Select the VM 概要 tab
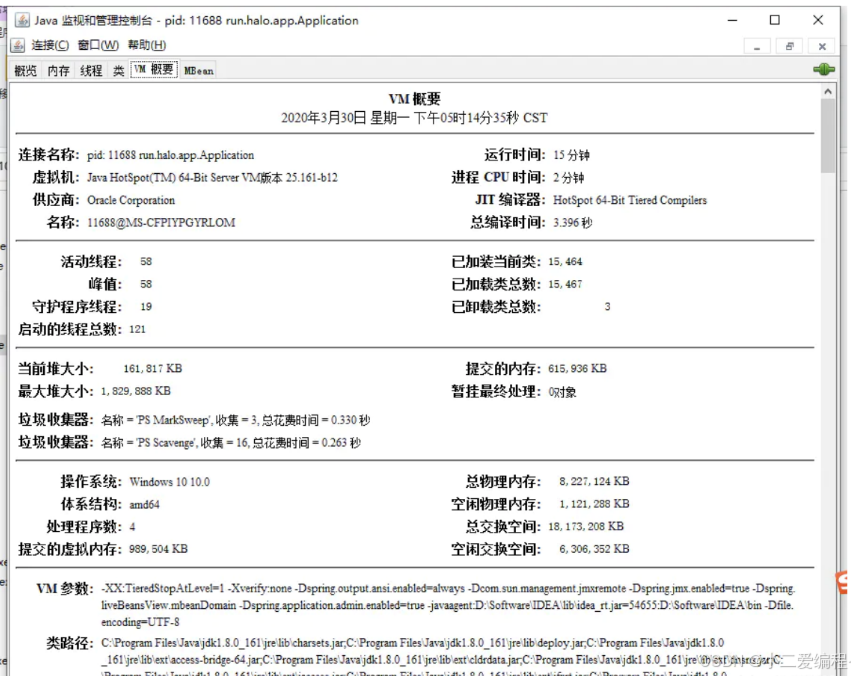The width and height of the screenshot is (855, 676). 154,69
